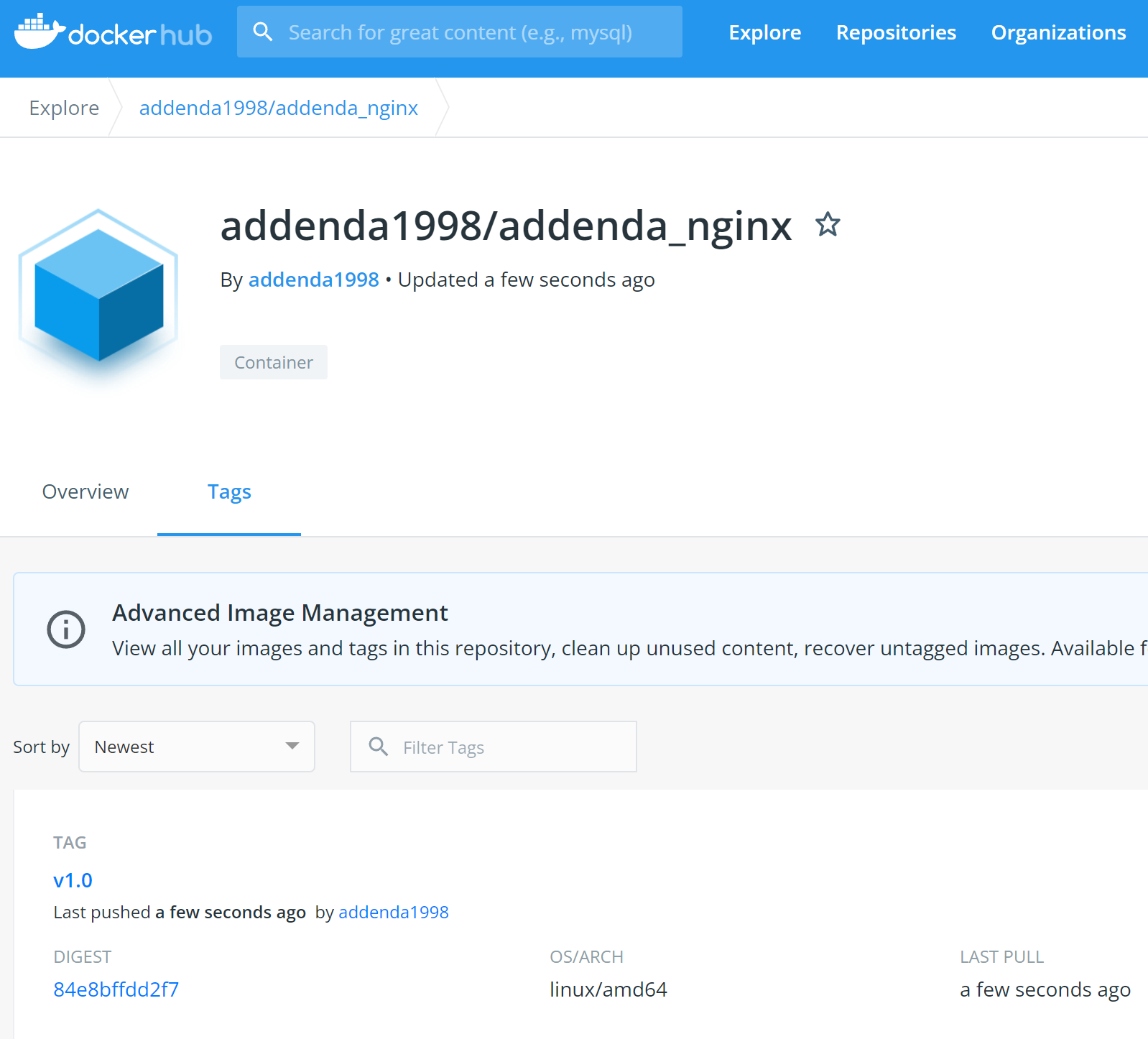Open the v1.0 tag link
1148x1039 pixels.
click(73, 880)
